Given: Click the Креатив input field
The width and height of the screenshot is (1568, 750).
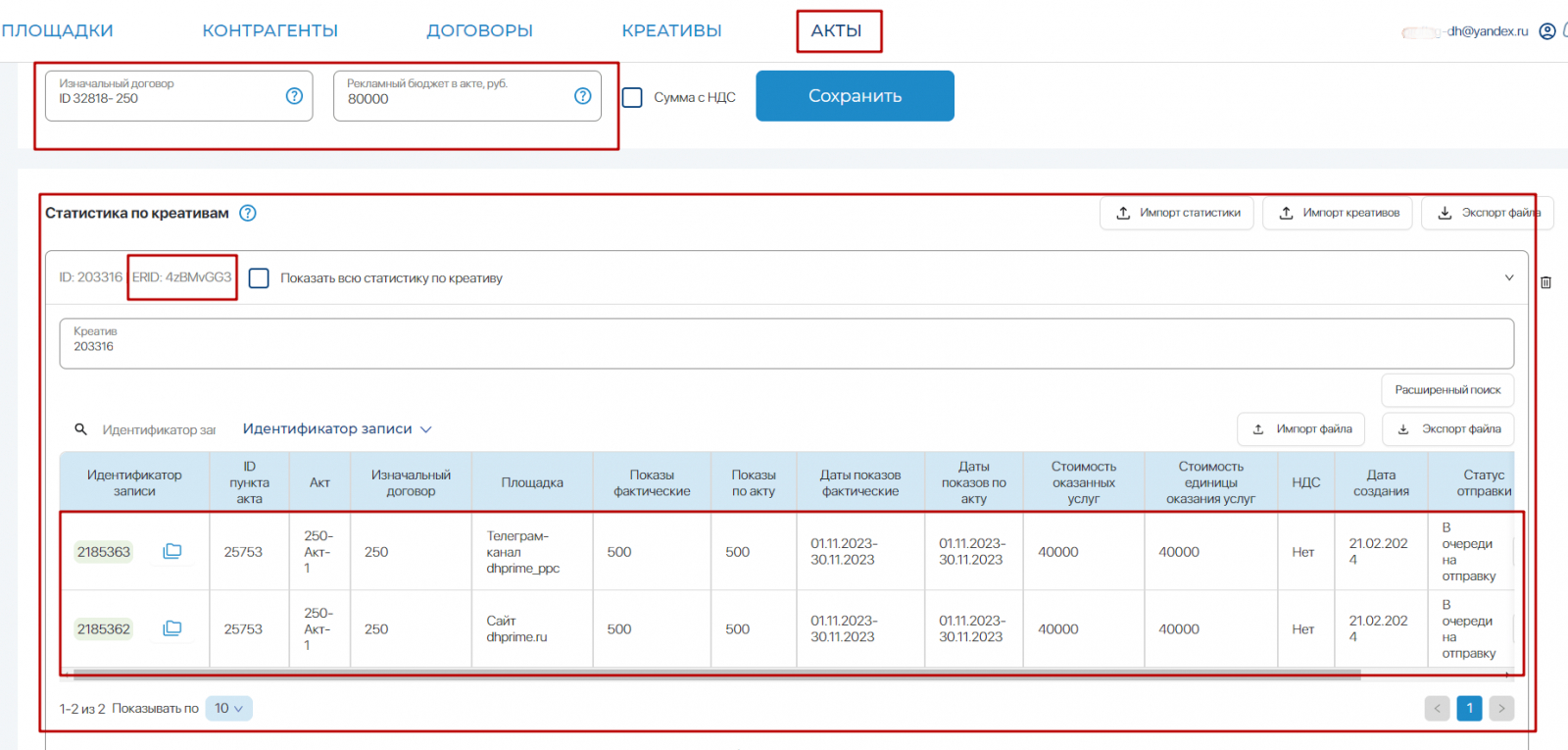Looking at the screenshot, I should point(786,343).
